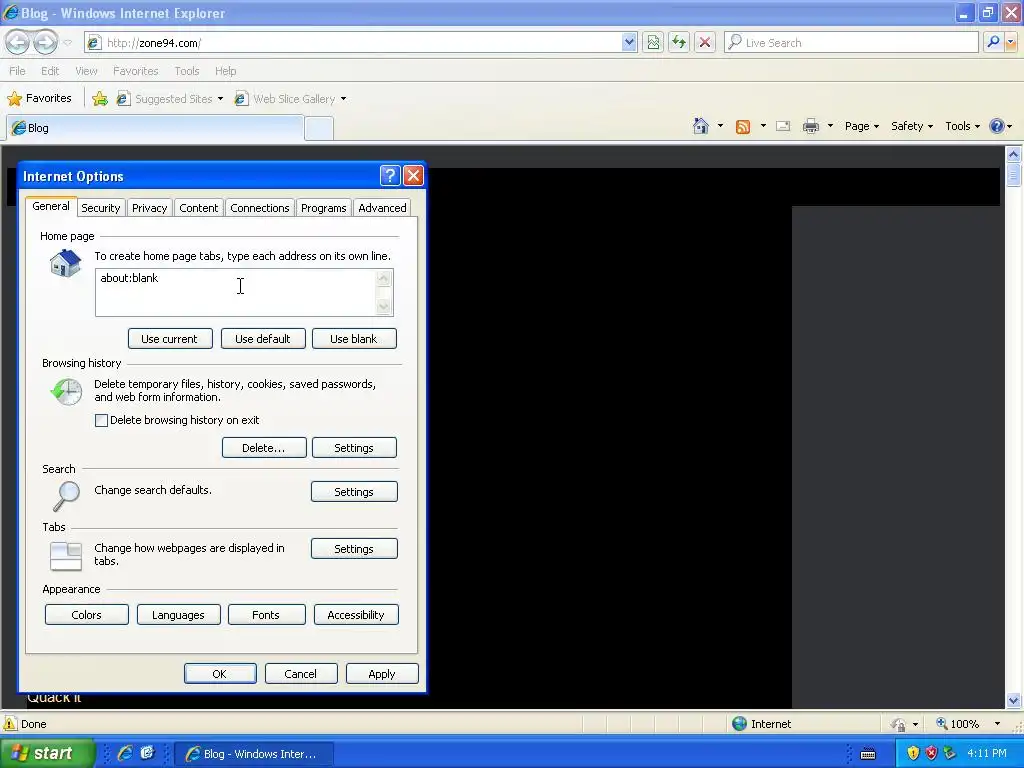Screen dimensions: 1024x768
Task: Open a new blank tab
Action: pos(319,129)
